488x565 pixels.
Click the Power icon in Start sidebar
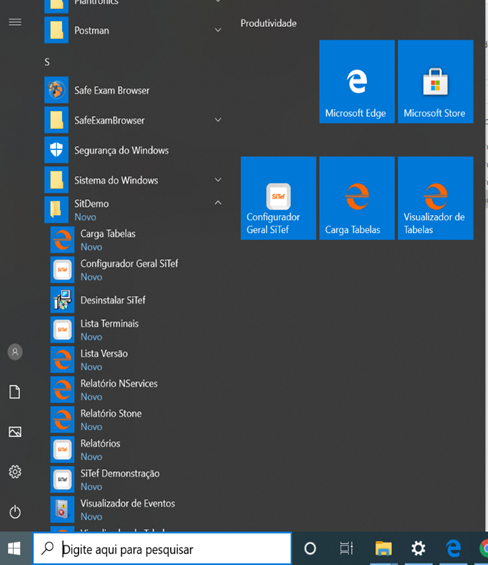coord(15,512)
